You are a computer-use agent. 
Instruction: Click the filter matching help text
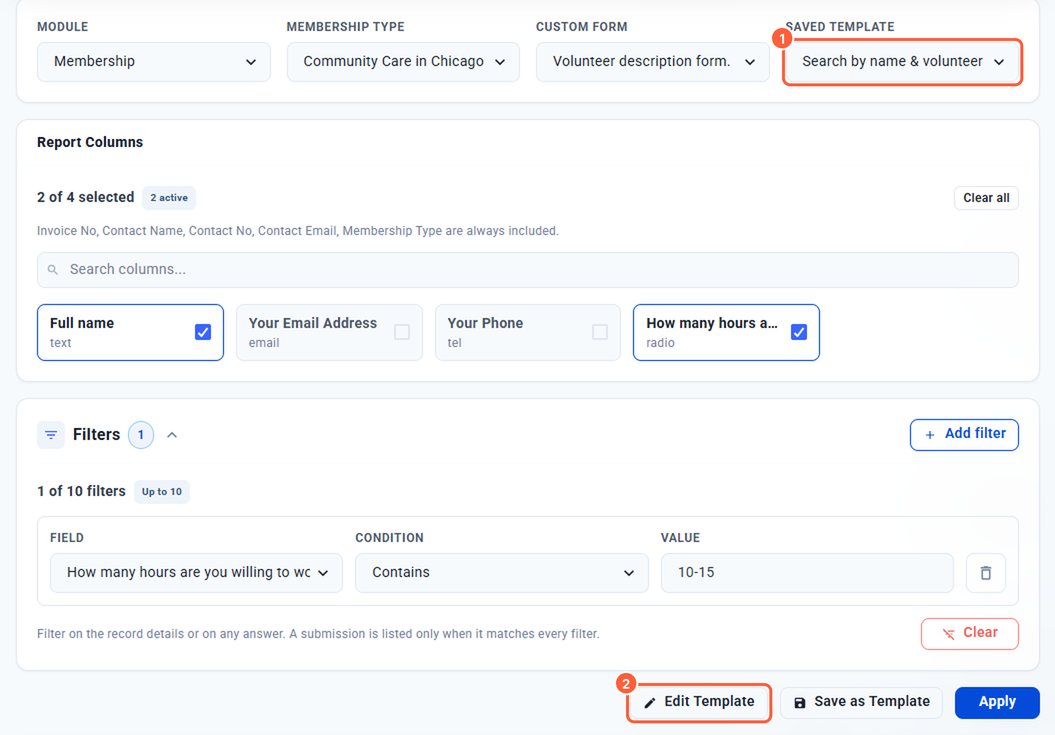tap(318, 634)
